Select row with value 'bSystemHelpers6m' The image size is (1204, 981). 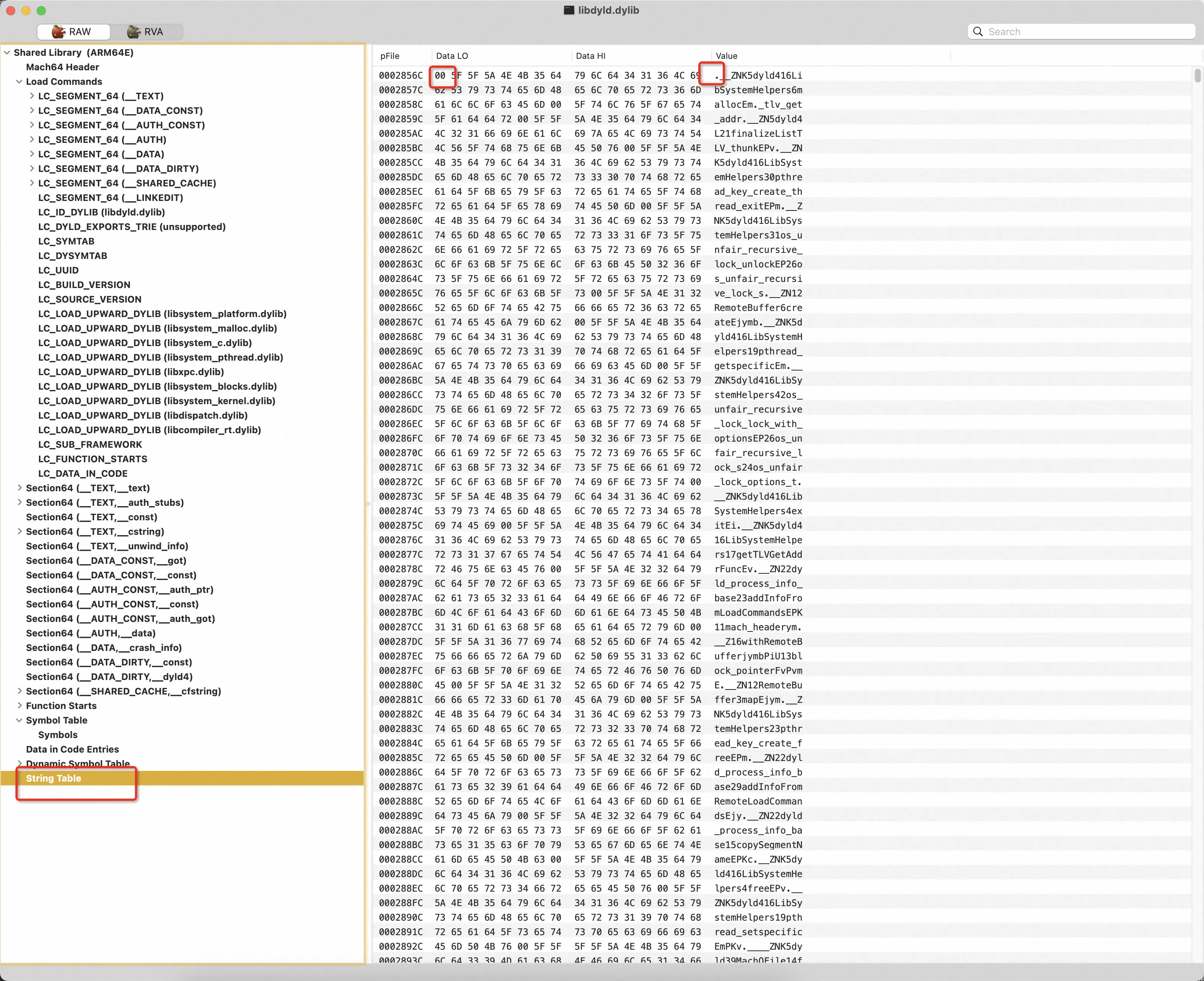783,90
